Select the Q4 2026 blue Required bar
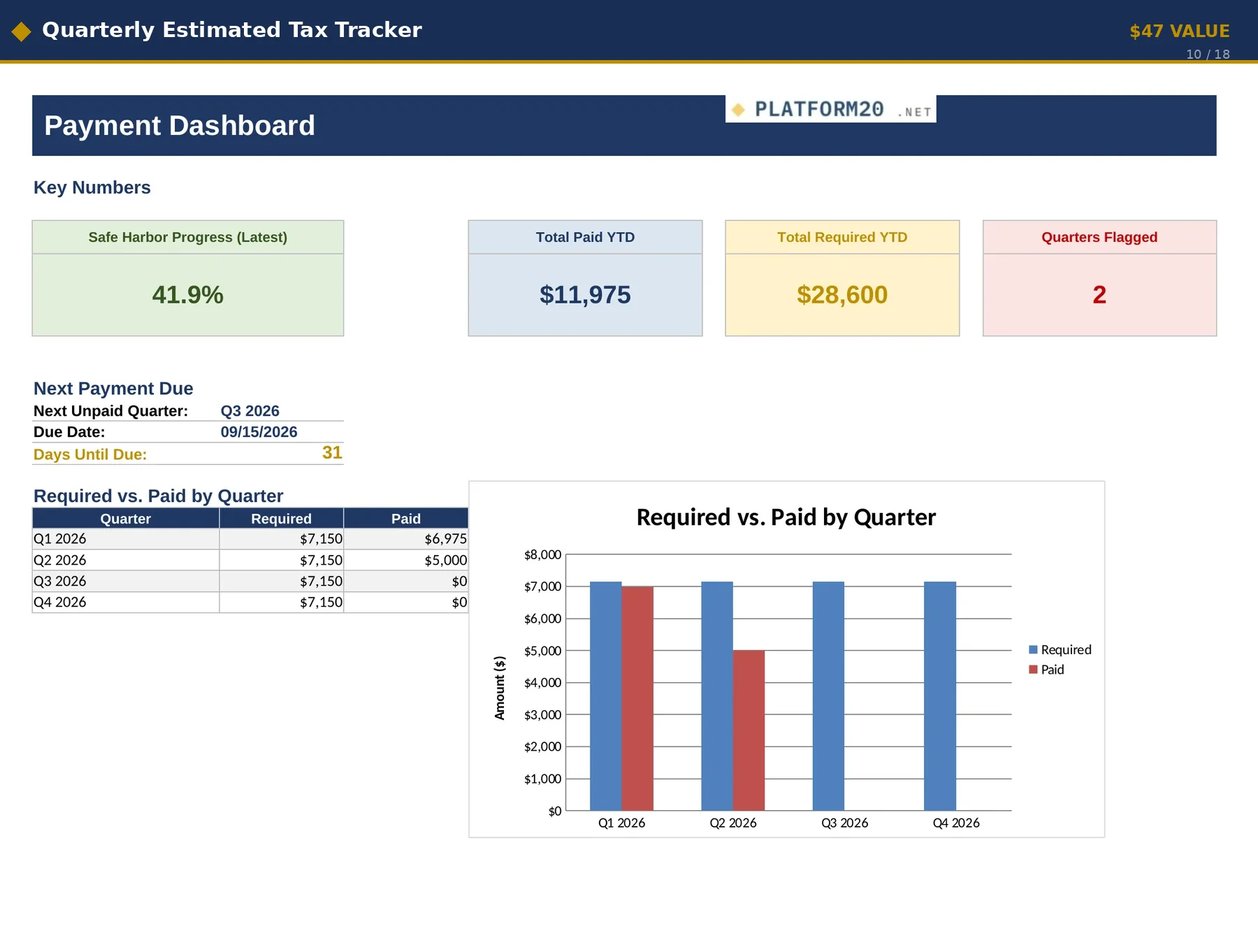This screenshot has width=1258, height=952. tap(940, 696)
